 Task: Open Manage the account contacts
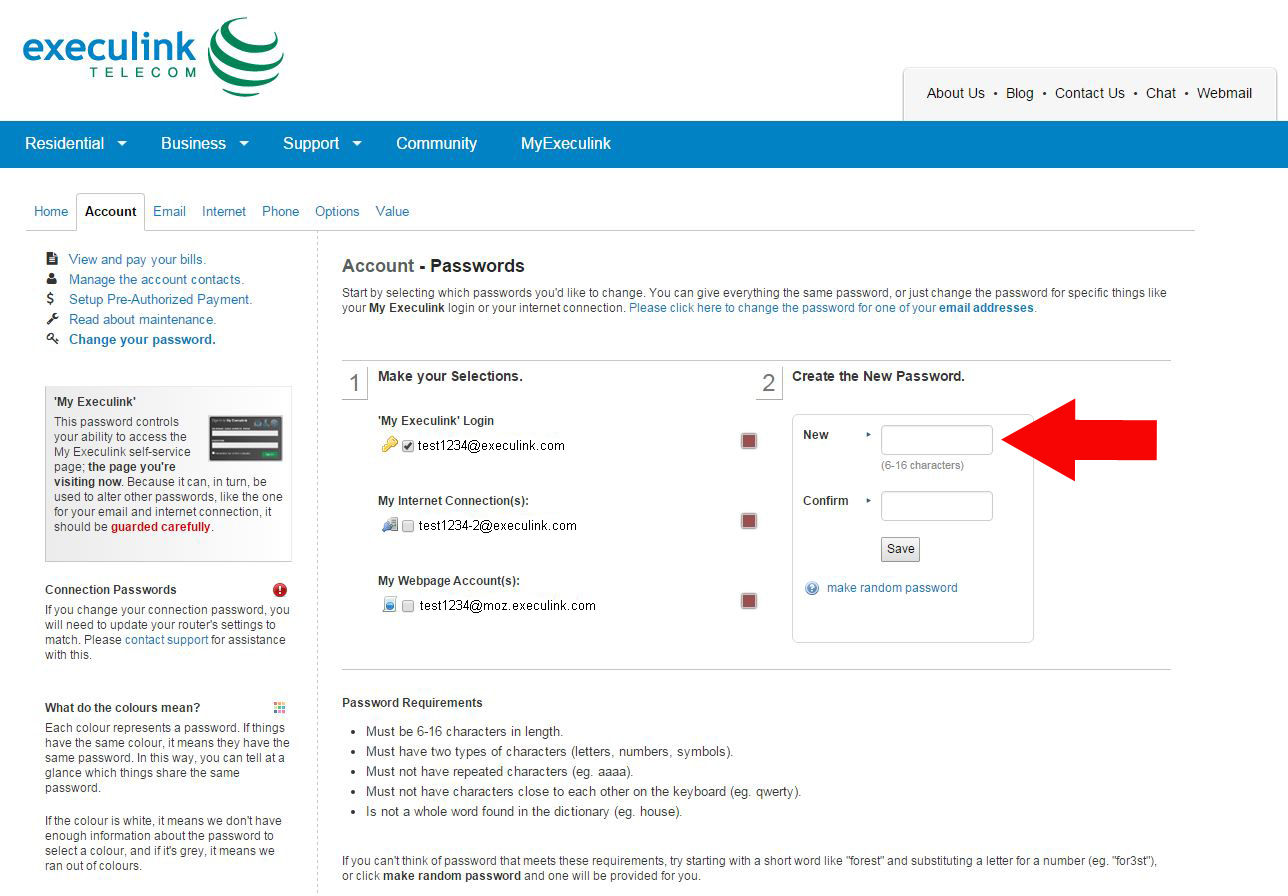coord(156,279)
